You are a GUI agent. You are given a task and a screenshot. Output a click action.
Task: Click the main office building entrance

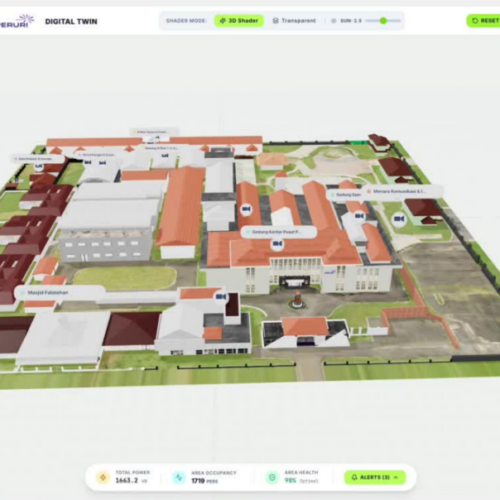tap(295, 281)
